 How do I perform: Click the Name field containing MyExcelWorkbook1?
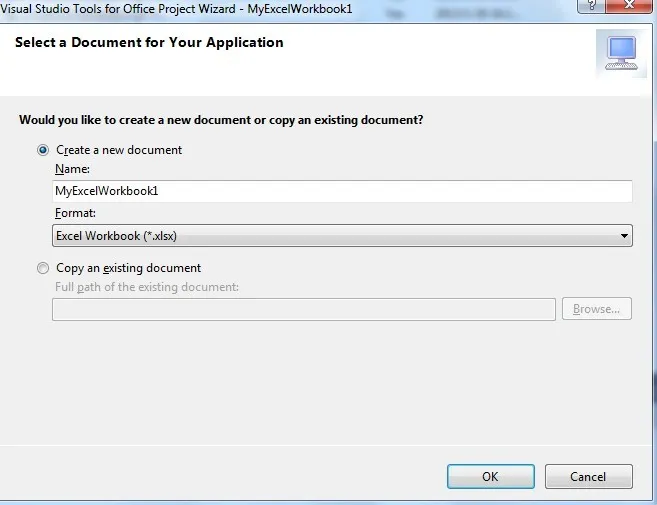(342, 191)
